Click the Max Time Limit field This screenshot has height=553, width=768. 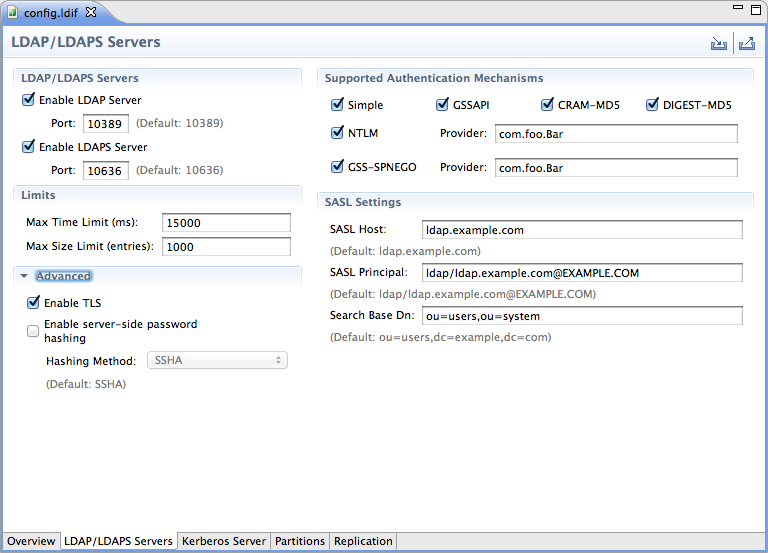(226, 222)
